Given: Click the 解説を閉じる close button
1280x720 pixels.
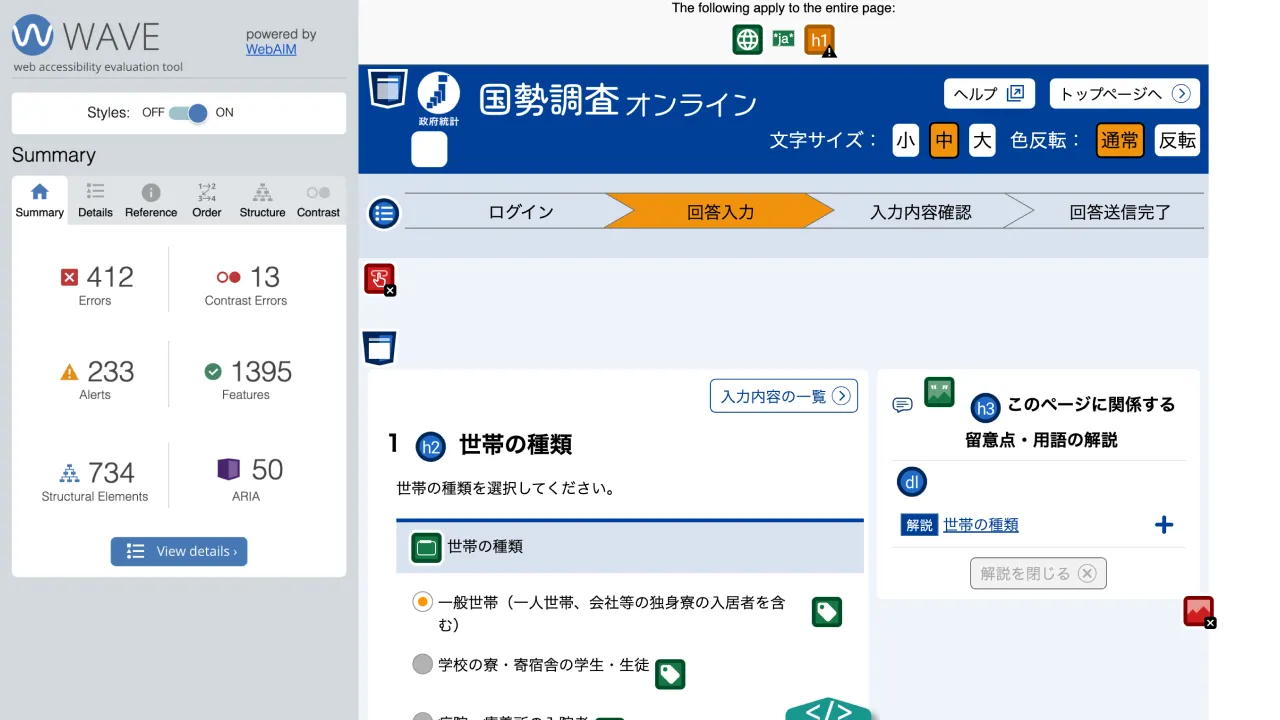Looking at the screenshot, I should tap(1038, 573).
